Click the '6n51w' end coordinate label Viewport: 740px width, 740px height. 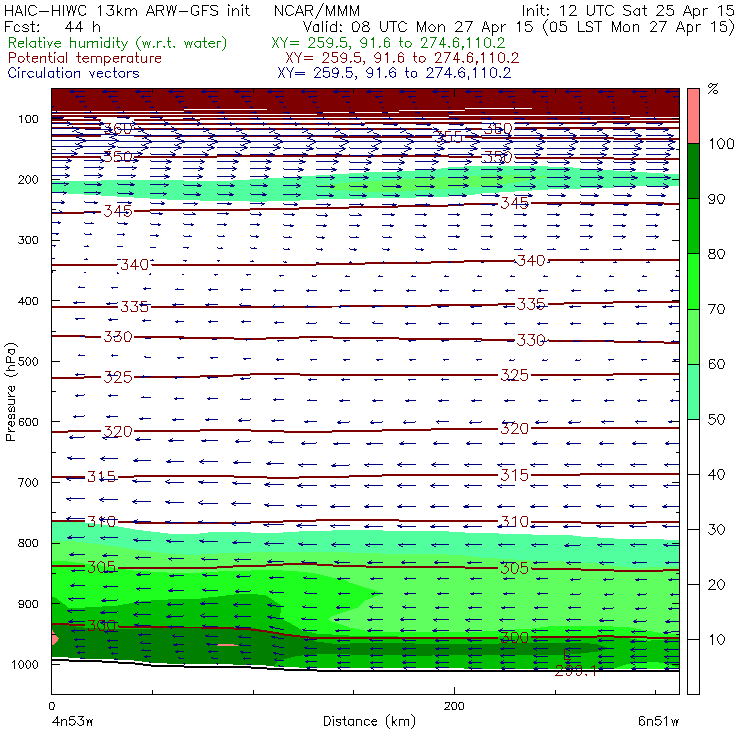[658, 722]
